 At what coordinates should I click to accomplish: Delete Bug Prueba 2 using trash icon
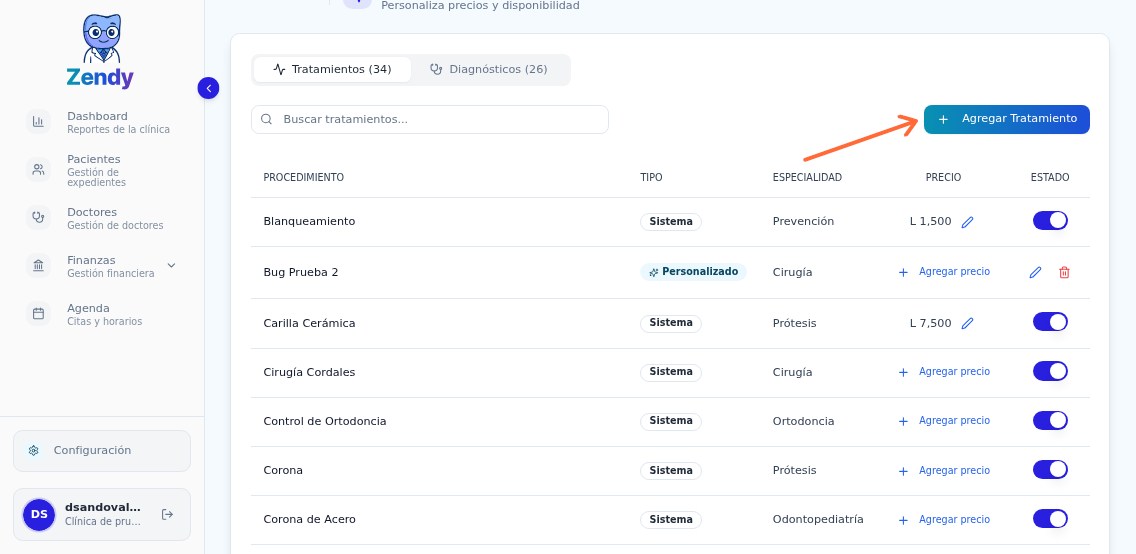[1064, 272]
